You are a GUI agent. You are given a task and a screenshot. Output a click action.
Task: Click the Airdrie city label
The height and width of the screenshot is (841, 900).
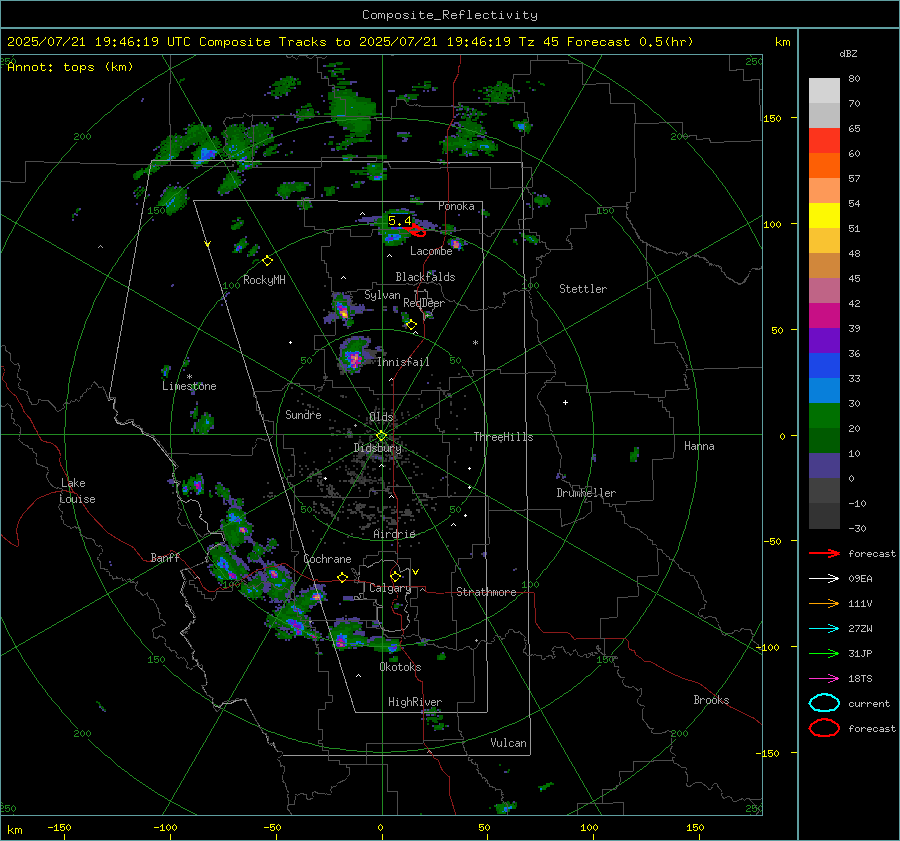[x=394, y=534]
